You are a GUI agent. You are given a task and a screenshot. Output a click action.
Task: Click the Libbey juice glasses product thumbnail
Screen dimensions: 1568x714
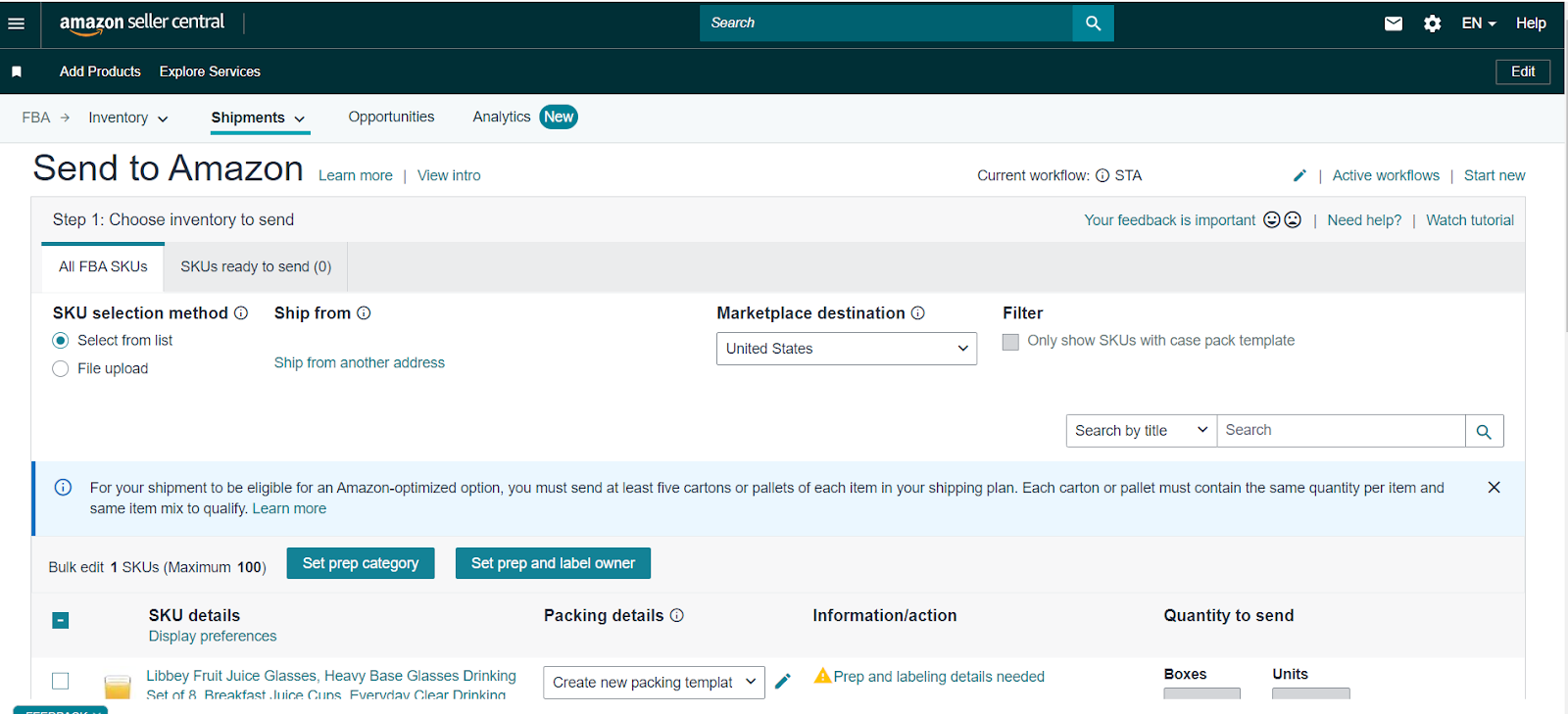coord(118,686)
